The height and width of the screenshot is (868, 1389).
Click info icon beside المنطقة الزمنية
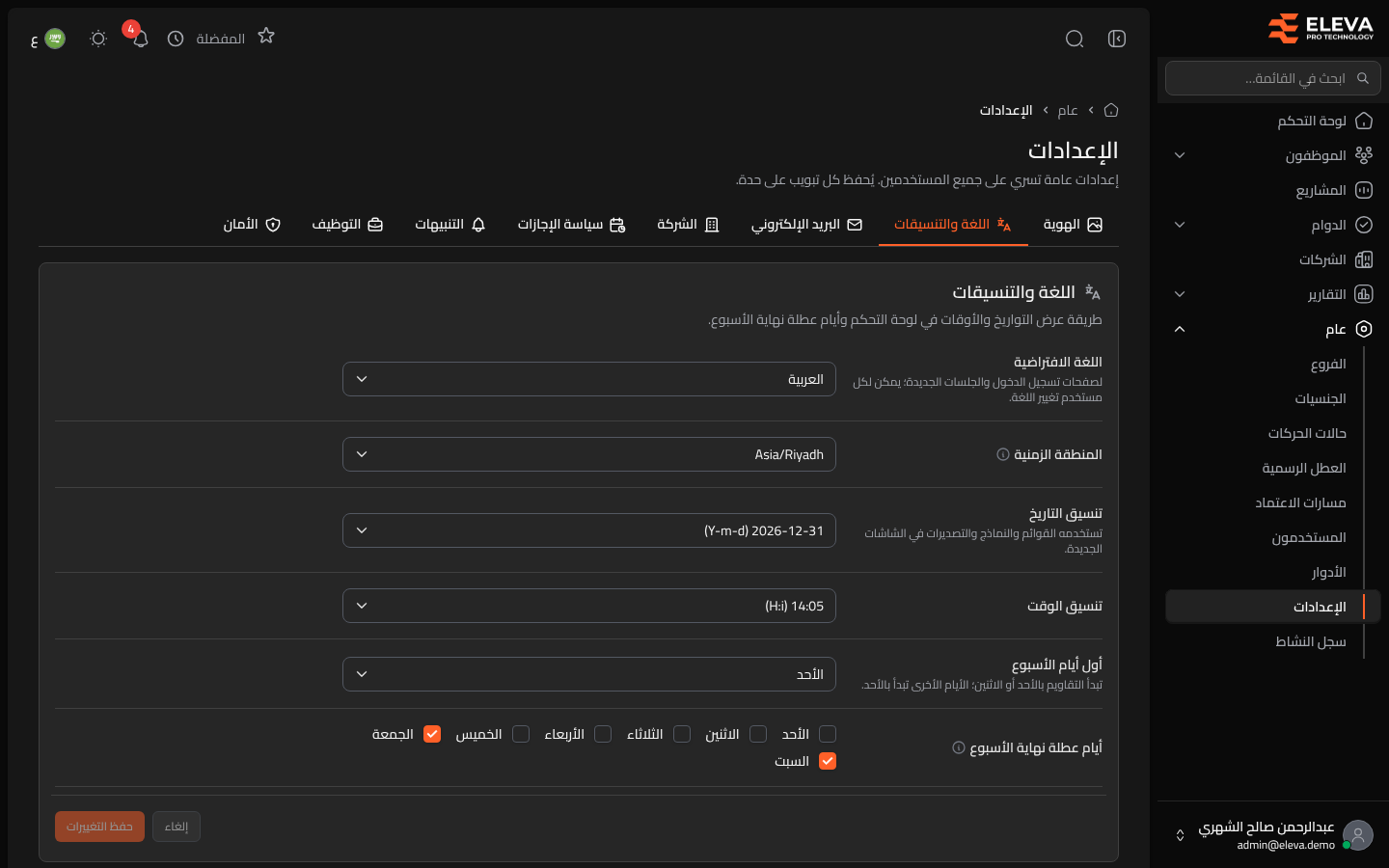point(1003,454)
